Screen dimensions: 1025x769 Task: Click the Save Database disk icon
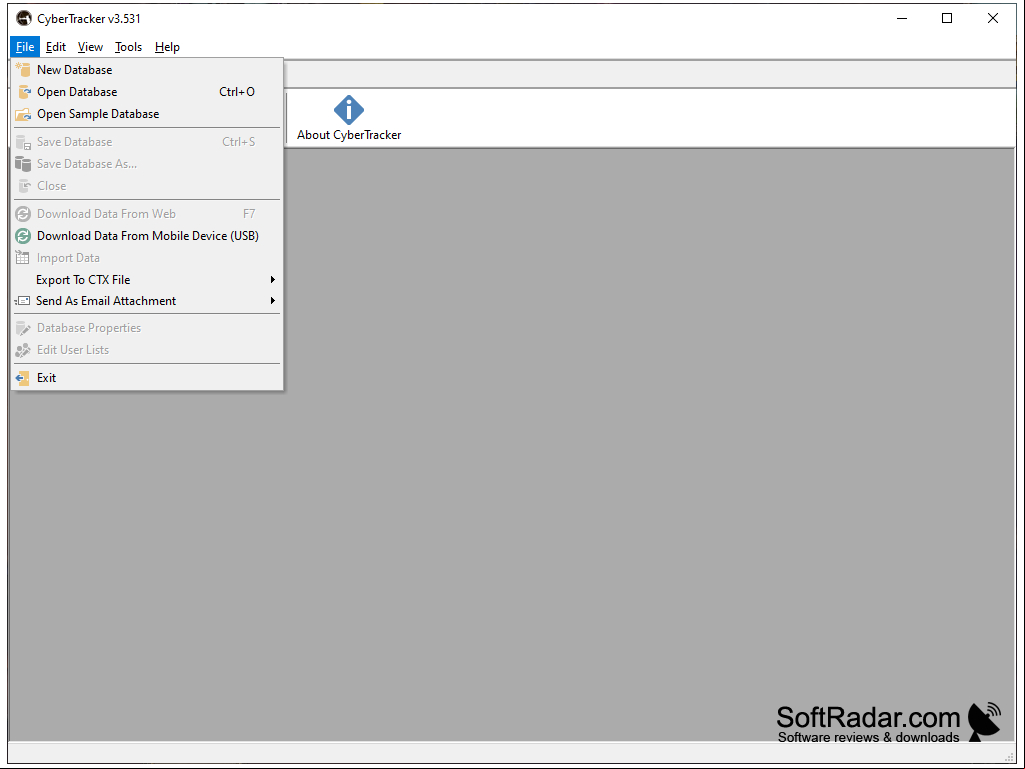pyautogui.click(x=24, y=142)
